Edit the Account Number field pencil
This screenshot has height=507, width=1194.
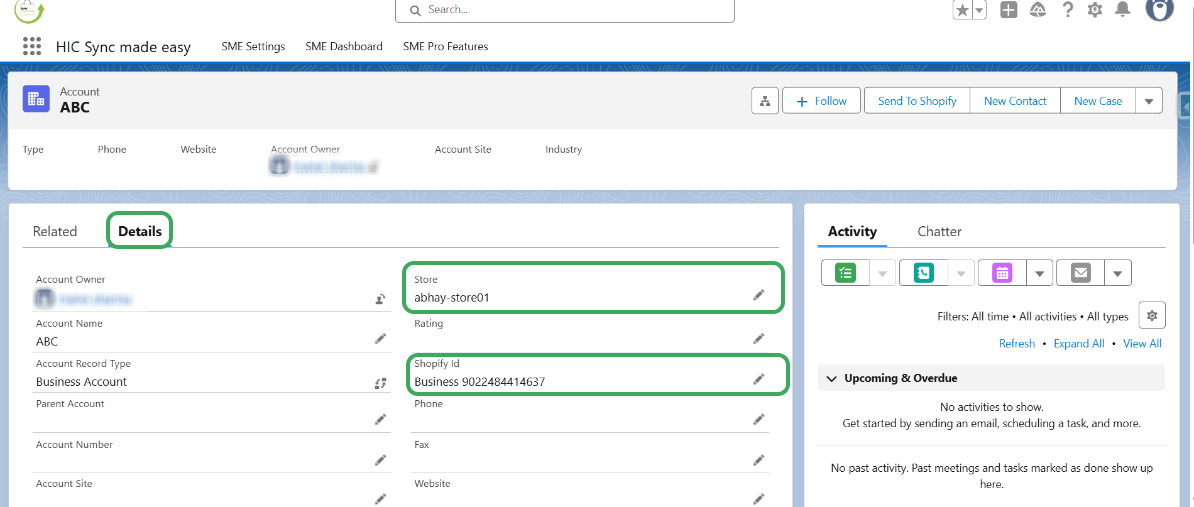tap(380, 460)
